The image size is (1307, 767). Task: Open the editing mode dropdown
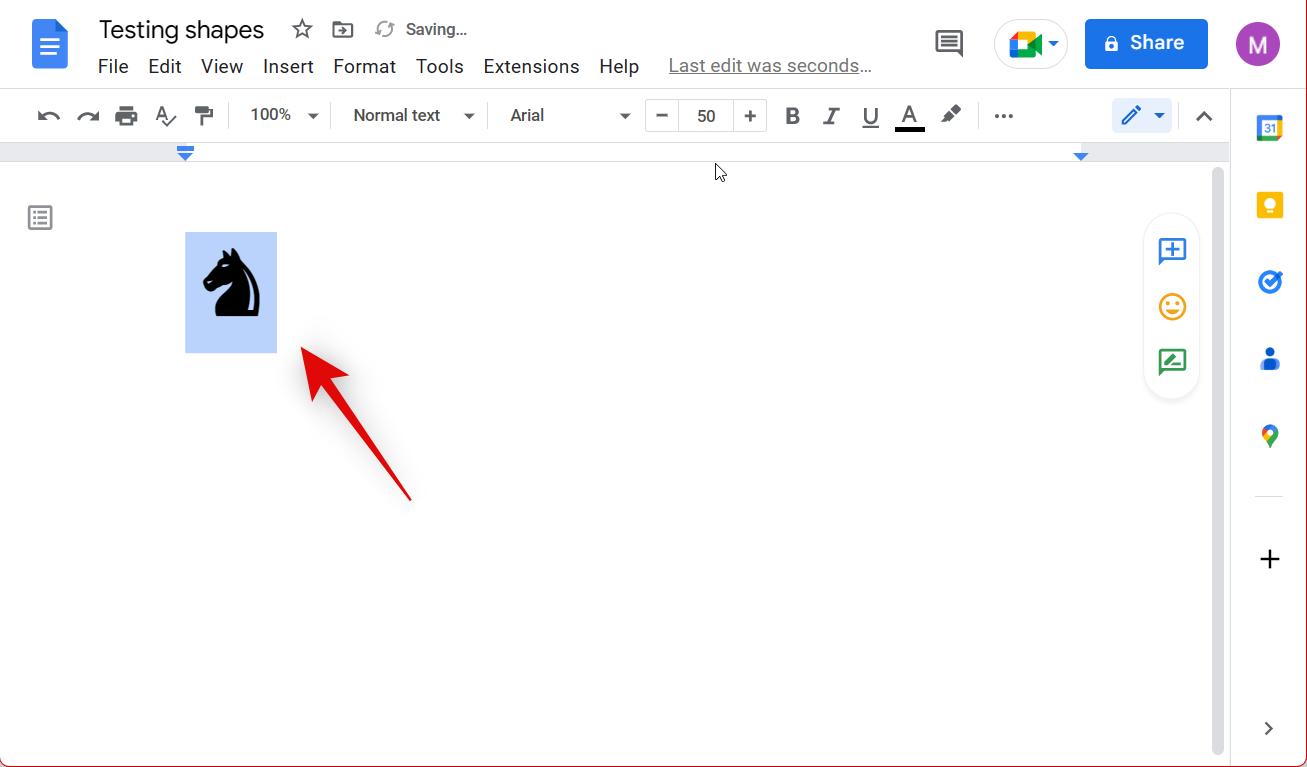(1142, 116)
